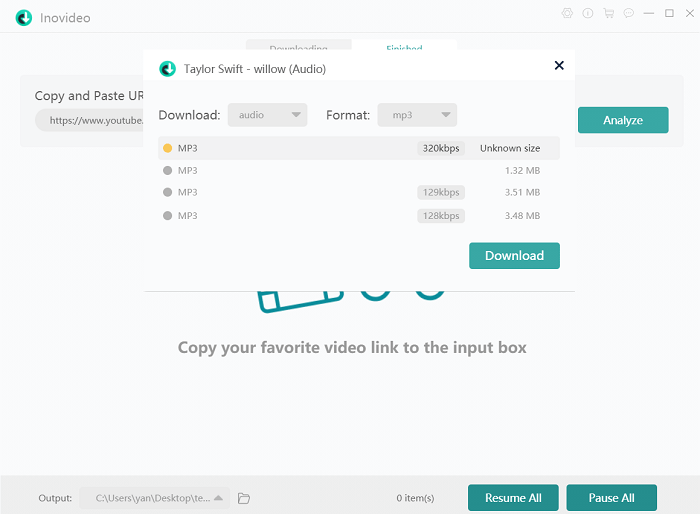The image size is (700, 514).
Task: Select the 320kbps MP3 option
Action: 358,148
